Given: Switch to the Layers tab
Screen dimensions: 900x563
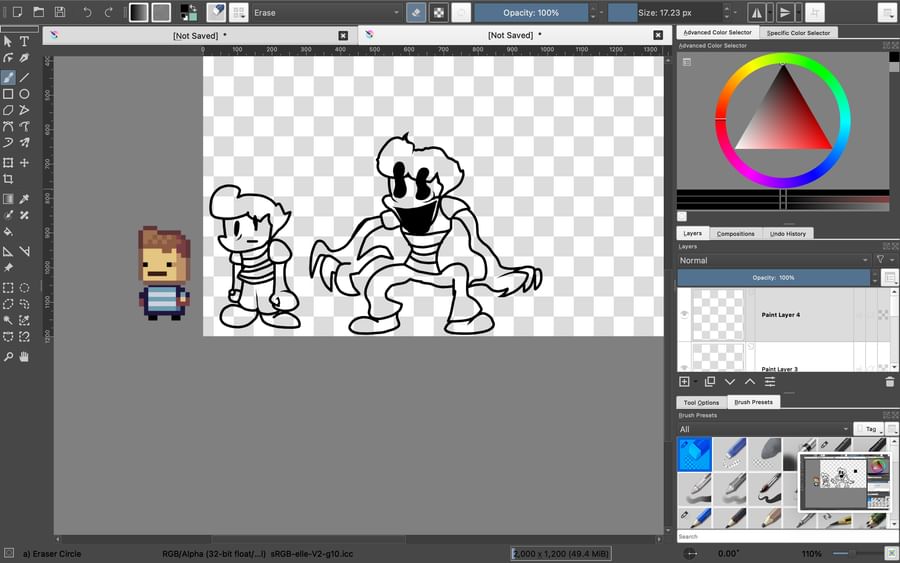Looking at the screenshot, I should pos(692,234).
